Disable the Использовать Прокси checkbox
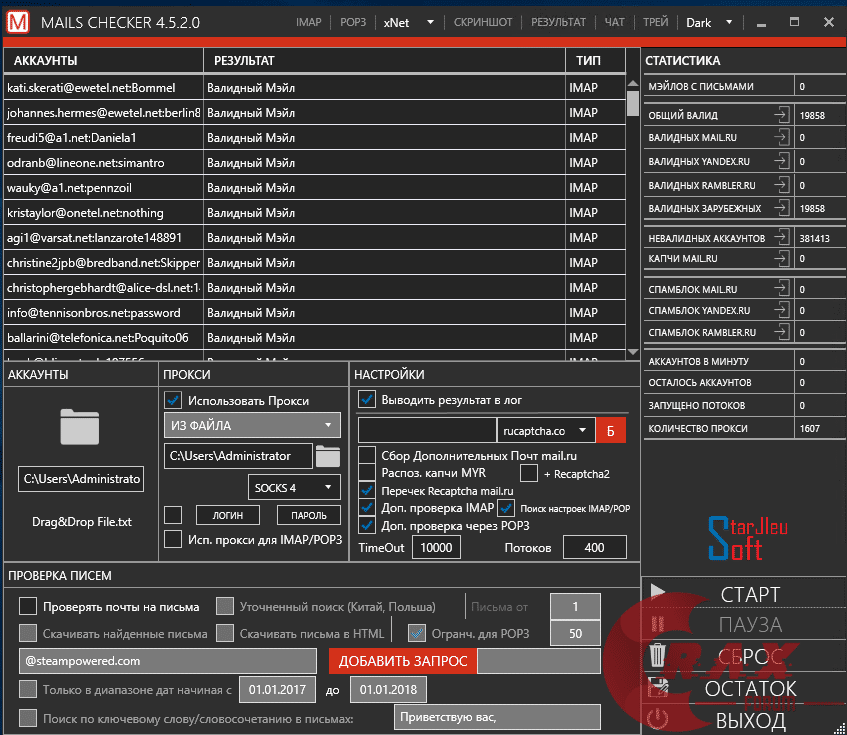The width and height of the screenshot is (847, 735). (173, 401)
